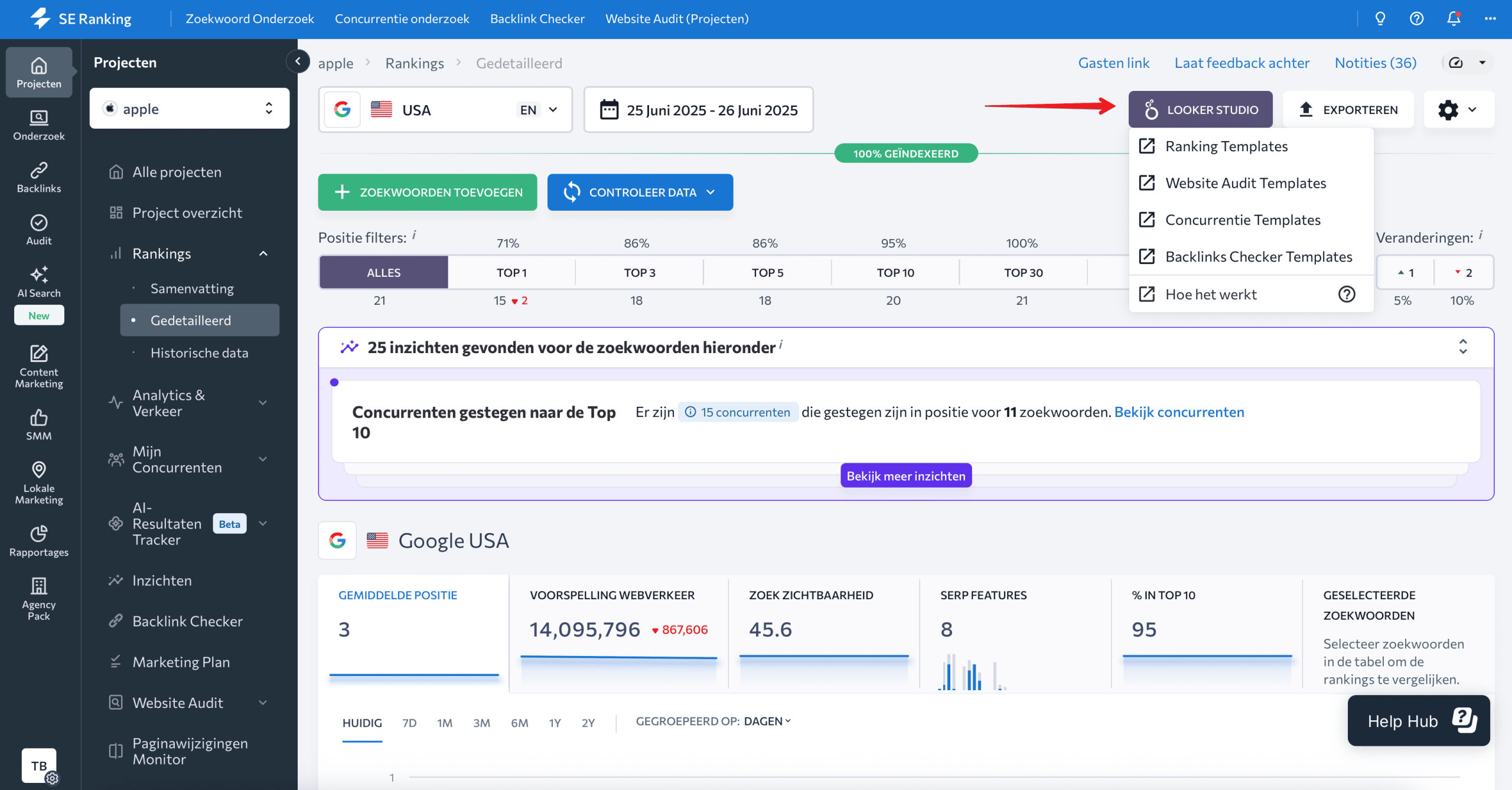Collapse the Rankings menu section
1512x790 pixels.
(263, 254)
